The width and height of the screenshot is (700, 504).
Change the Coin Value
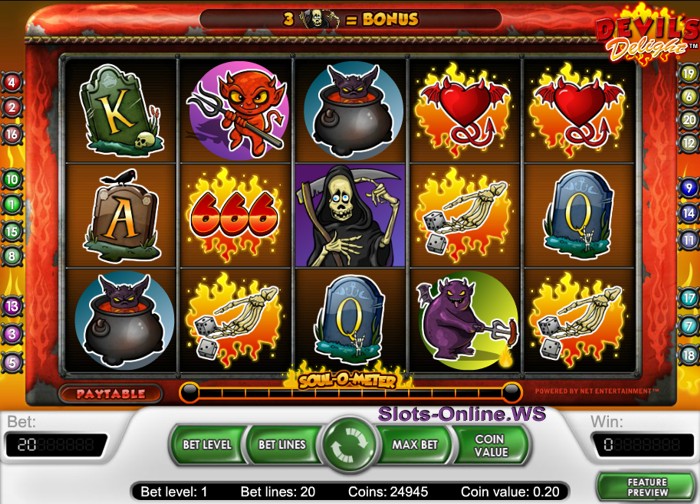491,445
